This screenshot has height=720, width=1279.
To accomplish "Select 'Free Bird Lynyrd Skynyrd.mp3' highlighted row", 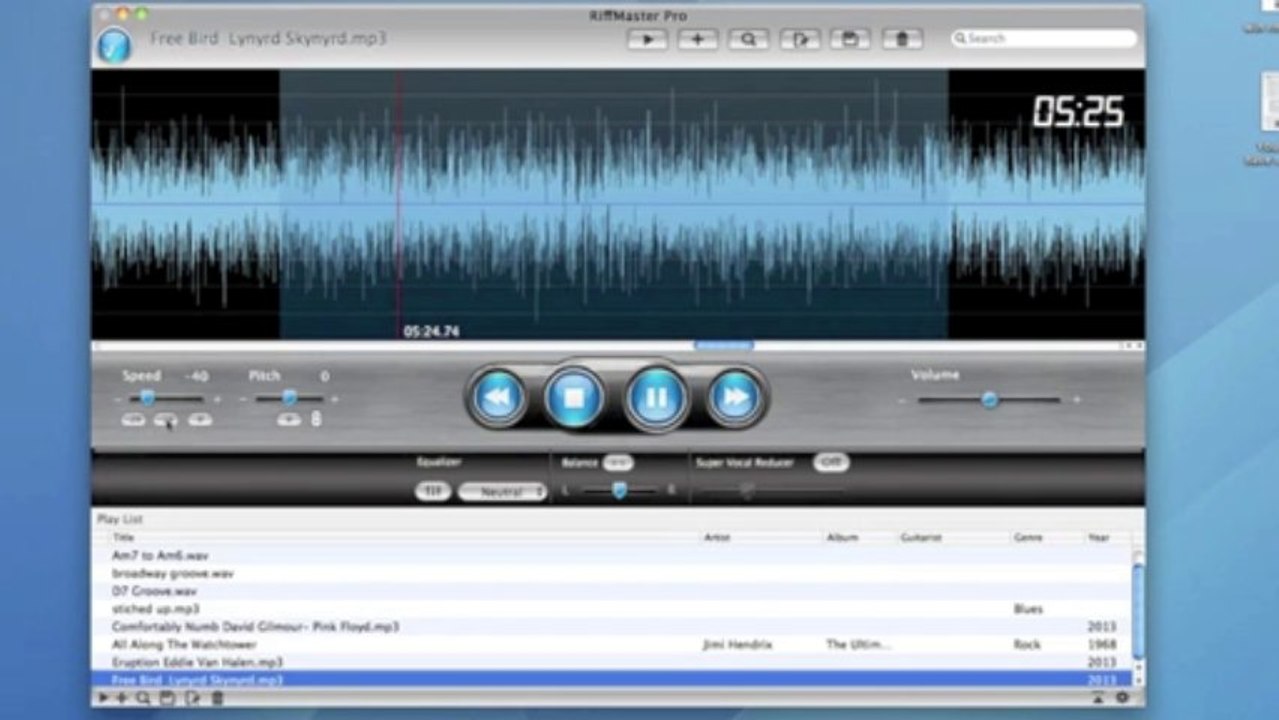I will [x=612, y=680].
